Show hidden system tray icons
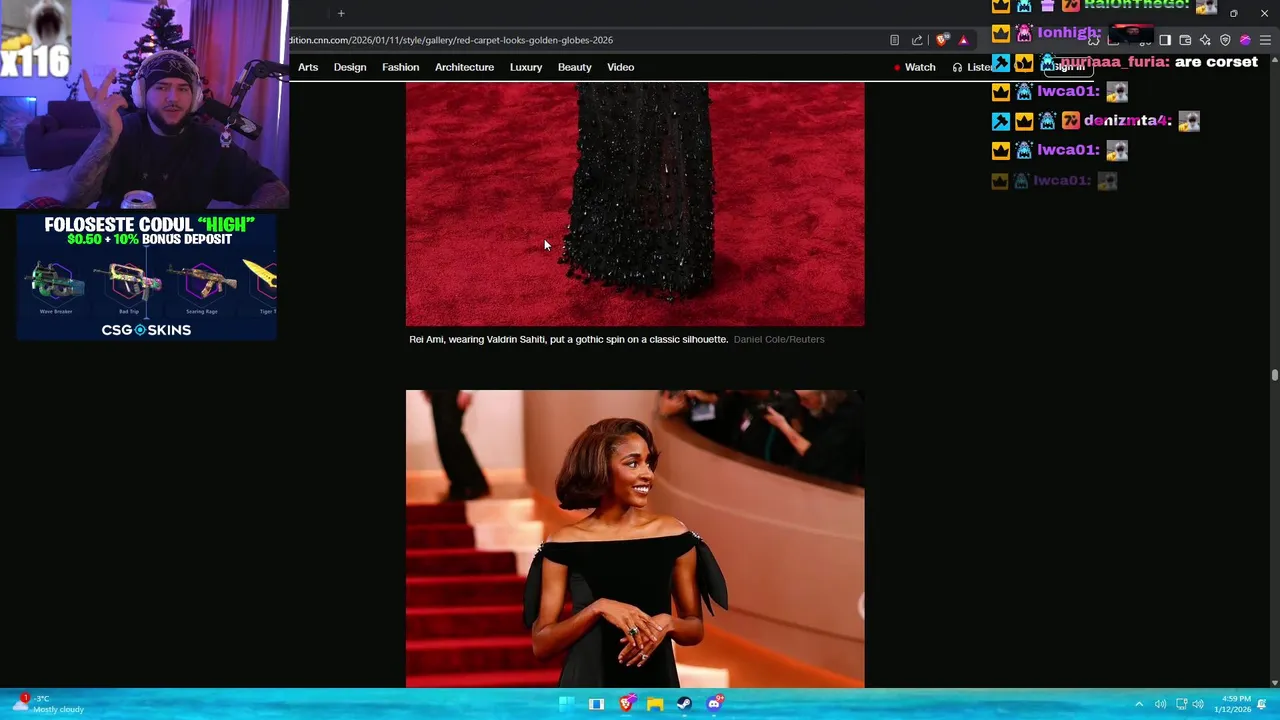The width and height of the screenshot is (1280, 720). pos(1139,704)
